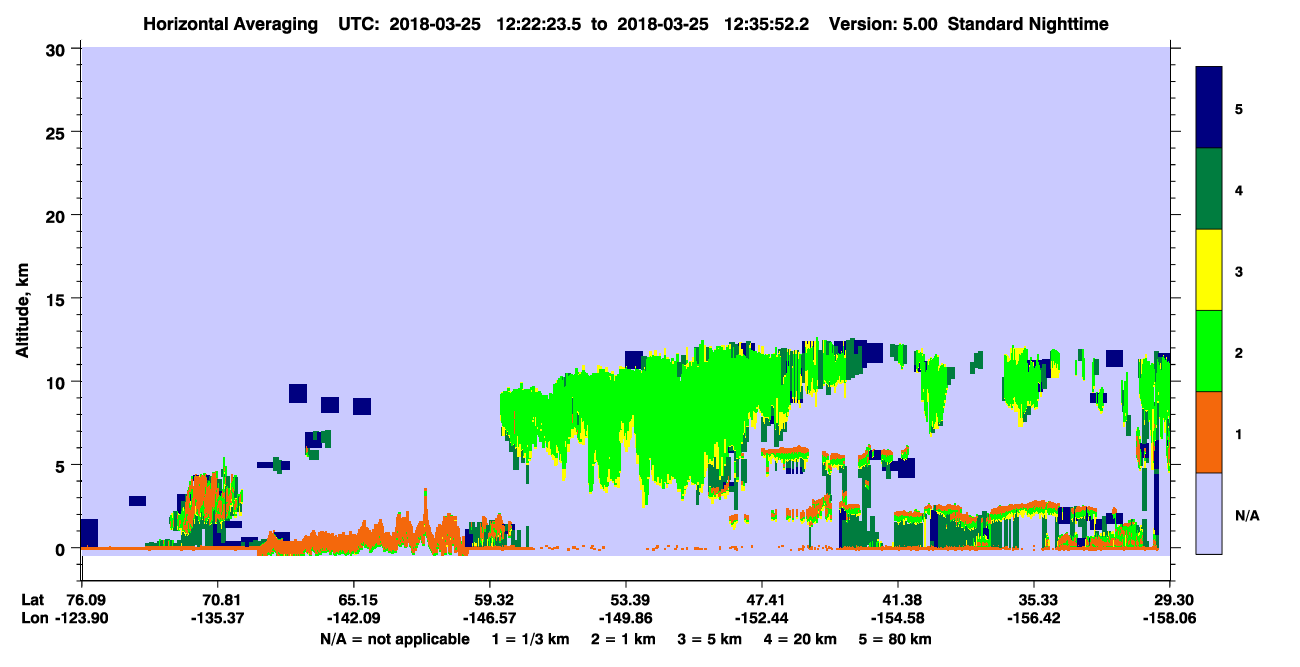Click the longitude value -135.37
Screen dimensions: 1300x667
pos(218,618)
